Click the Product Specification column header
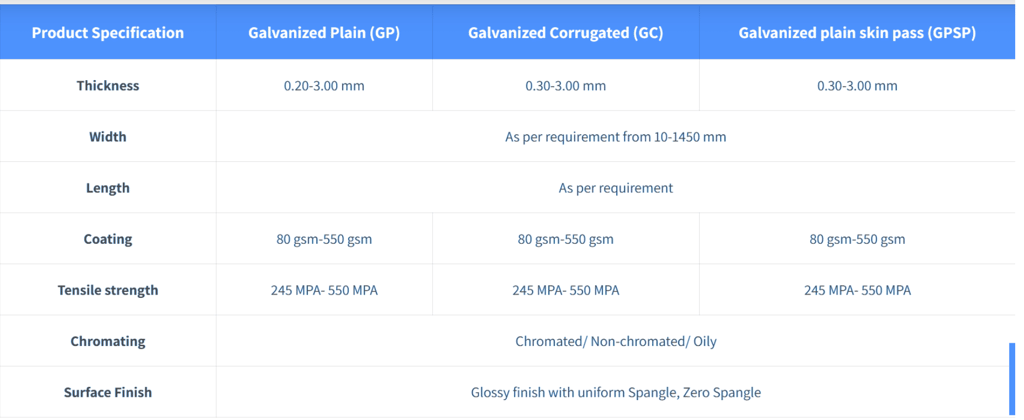The image size is (1024, 420). click(x=108, y=33)
